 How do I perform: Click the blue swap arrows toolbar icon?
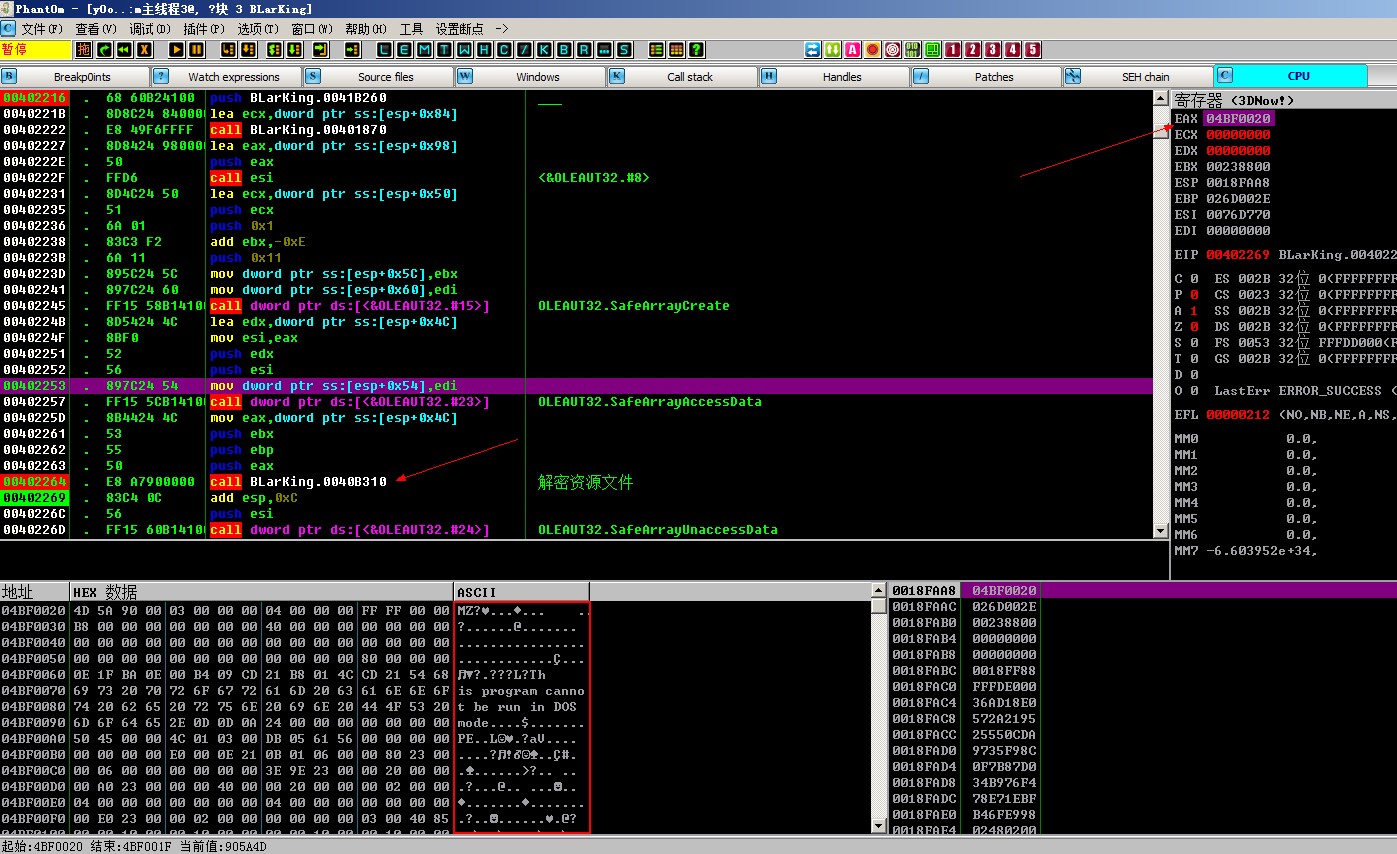812,50
